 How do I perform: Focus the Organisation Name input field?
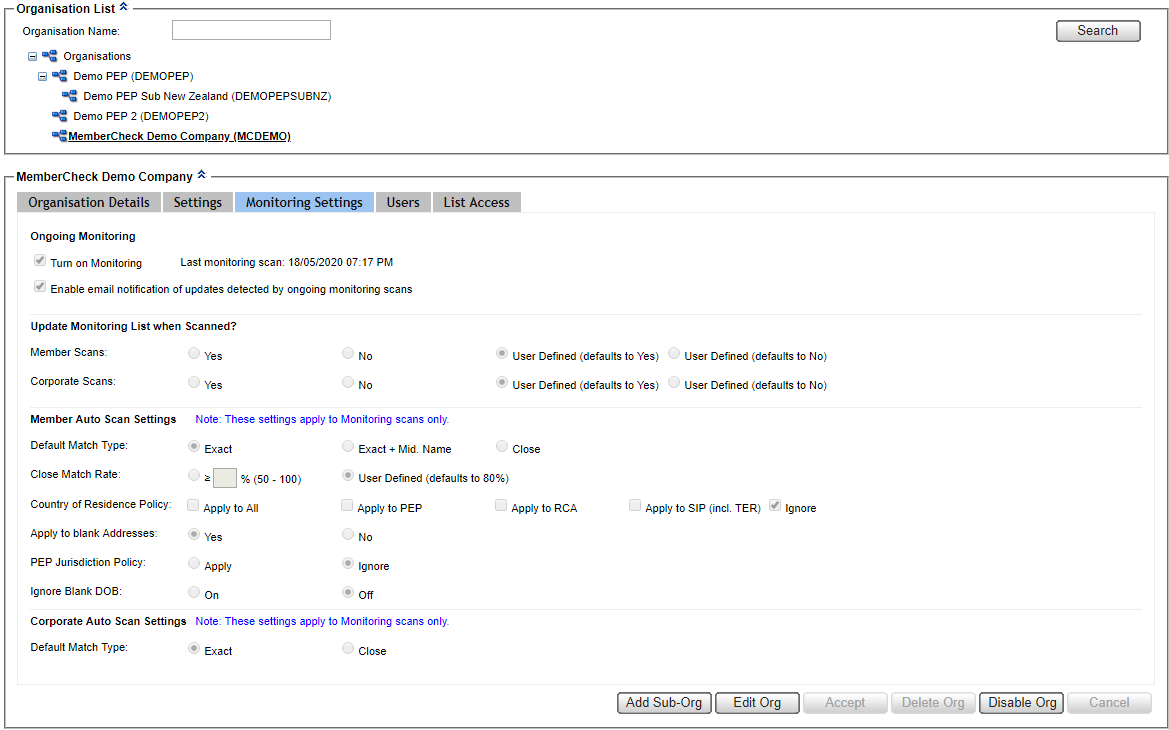click(251, 31)
